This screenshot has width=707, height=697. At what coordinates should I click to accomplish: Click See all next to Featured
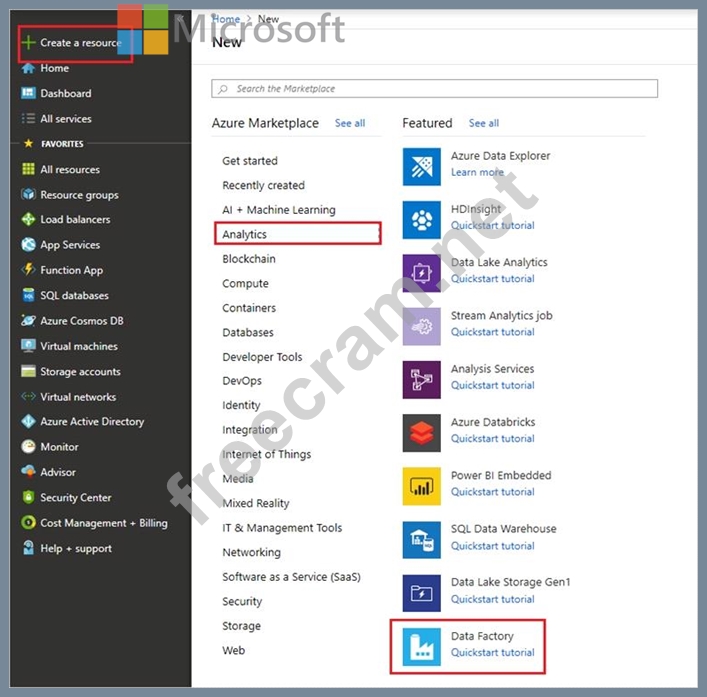click(484, 123)
